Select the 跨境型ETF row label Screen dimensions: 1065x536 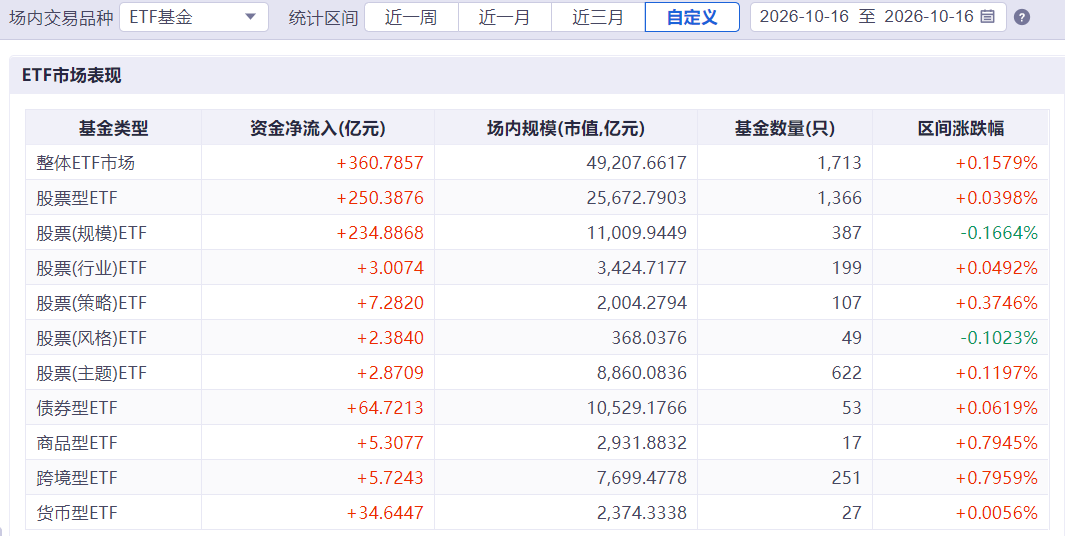tap(77, 478)
